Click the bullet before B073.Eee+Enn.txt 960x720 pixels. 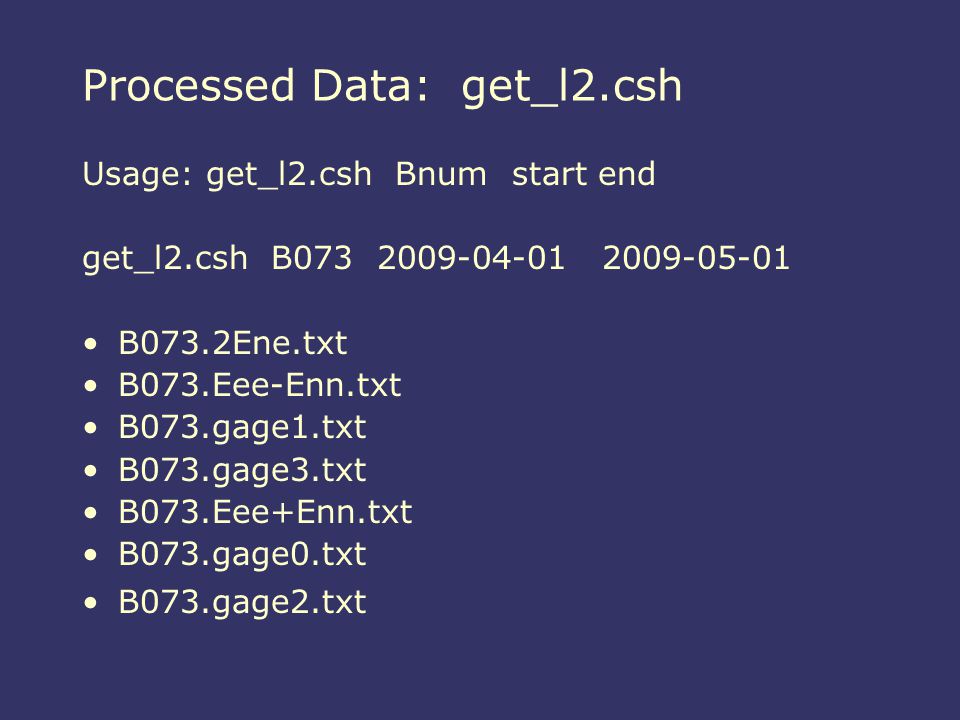click(x=91, y=513)
